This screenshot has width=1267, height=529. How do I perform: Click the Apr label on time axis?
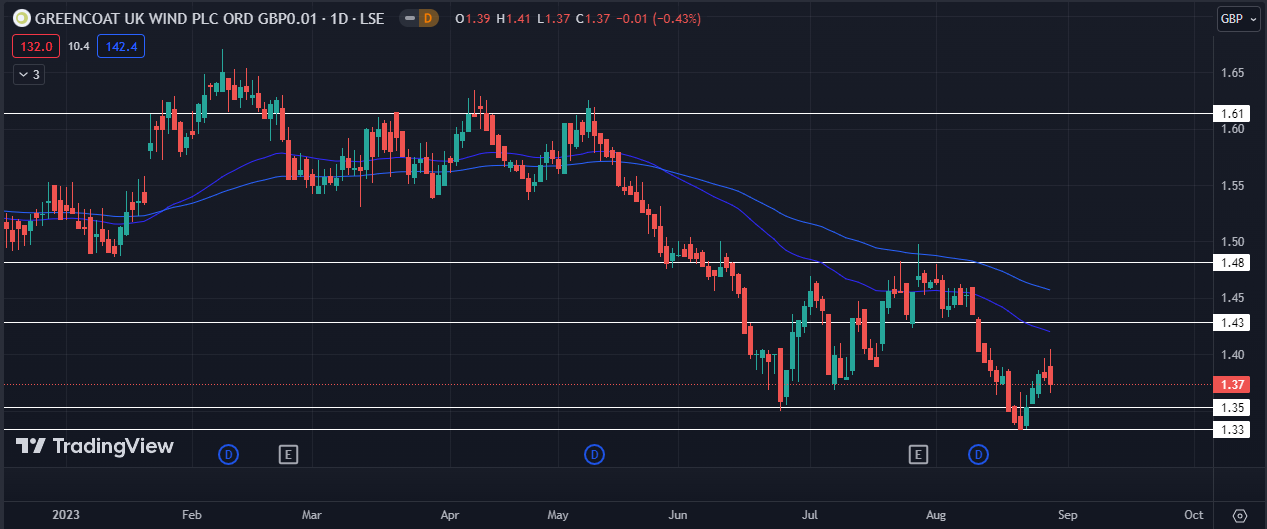pos(450,514)
